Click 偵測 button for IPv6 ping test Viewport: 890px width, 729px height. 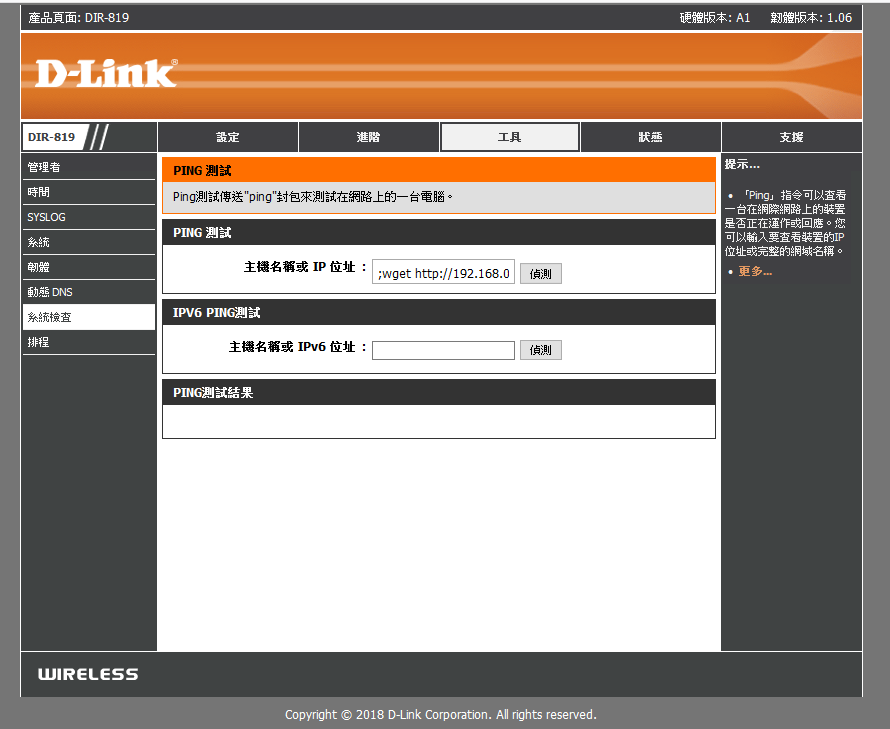(x=540, y=350)
